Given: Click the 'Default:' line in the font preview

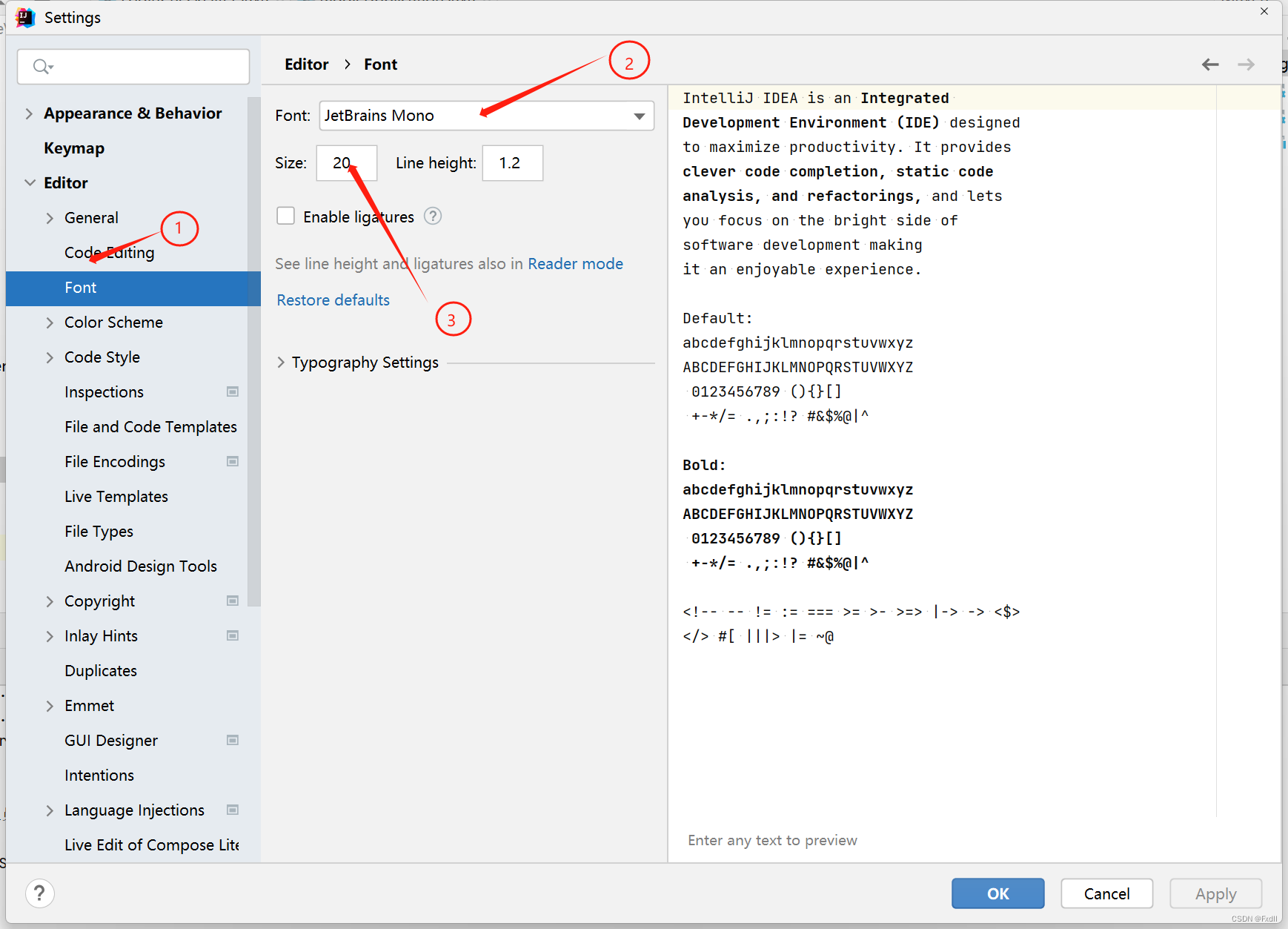Looking at the screenshot, I should 717,318.
